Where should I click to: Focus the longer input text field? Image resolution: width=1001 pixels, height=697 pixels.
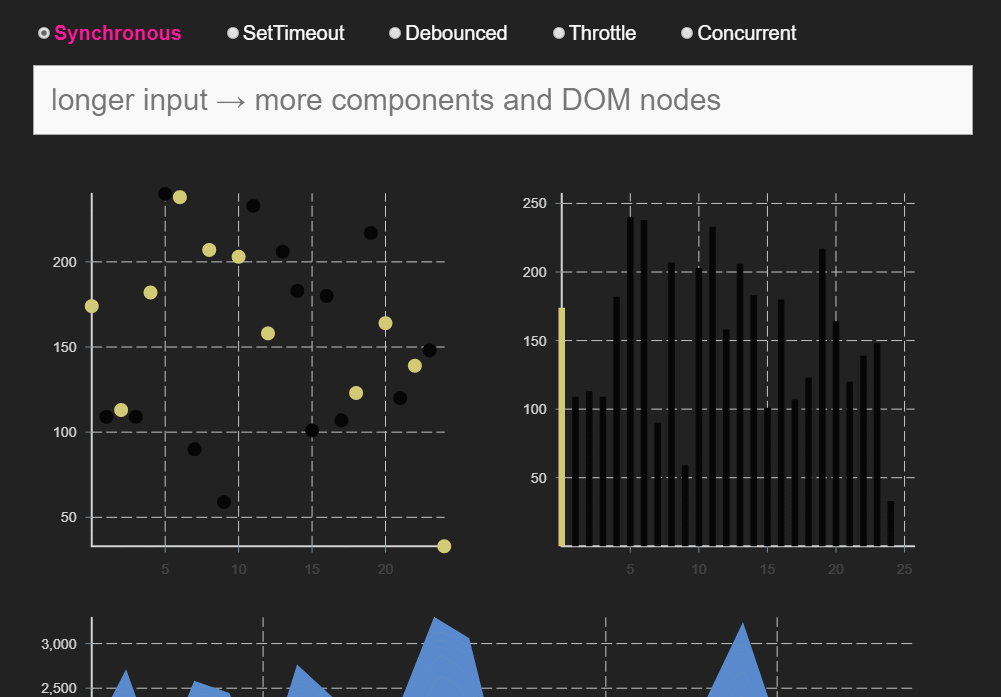[x=503, y=100]
